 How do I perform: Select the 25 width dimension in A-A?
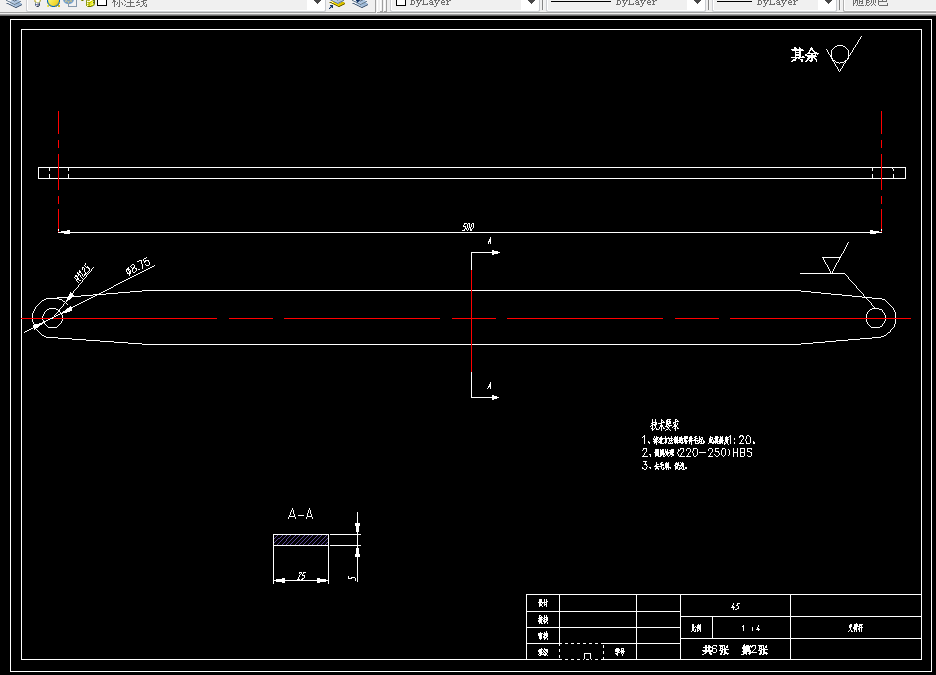pyautogui.click(x=301, y=576)
